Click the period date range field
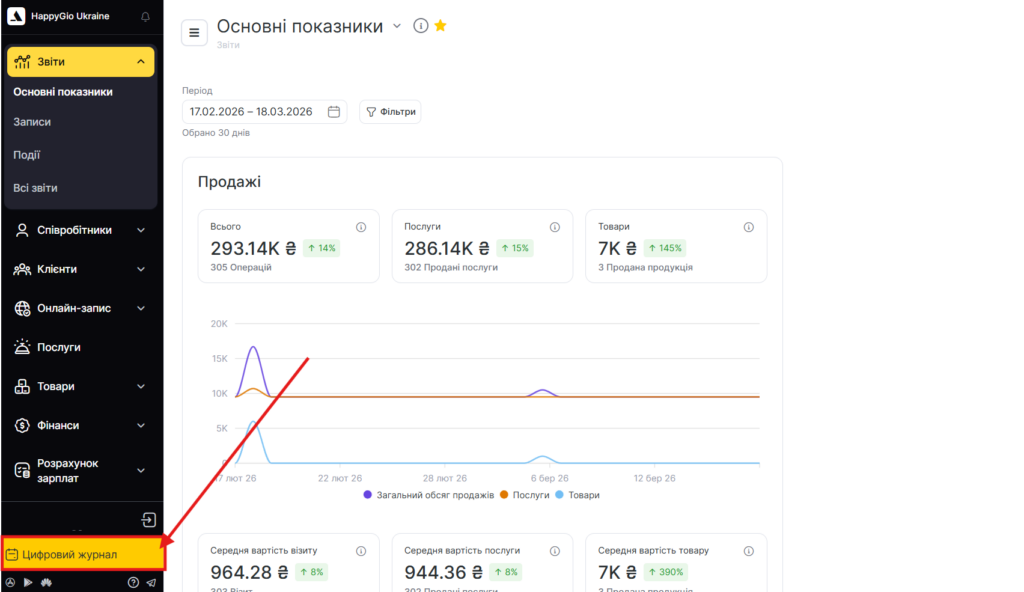This screenshot has width=1024, height=592. pos(264,112)
